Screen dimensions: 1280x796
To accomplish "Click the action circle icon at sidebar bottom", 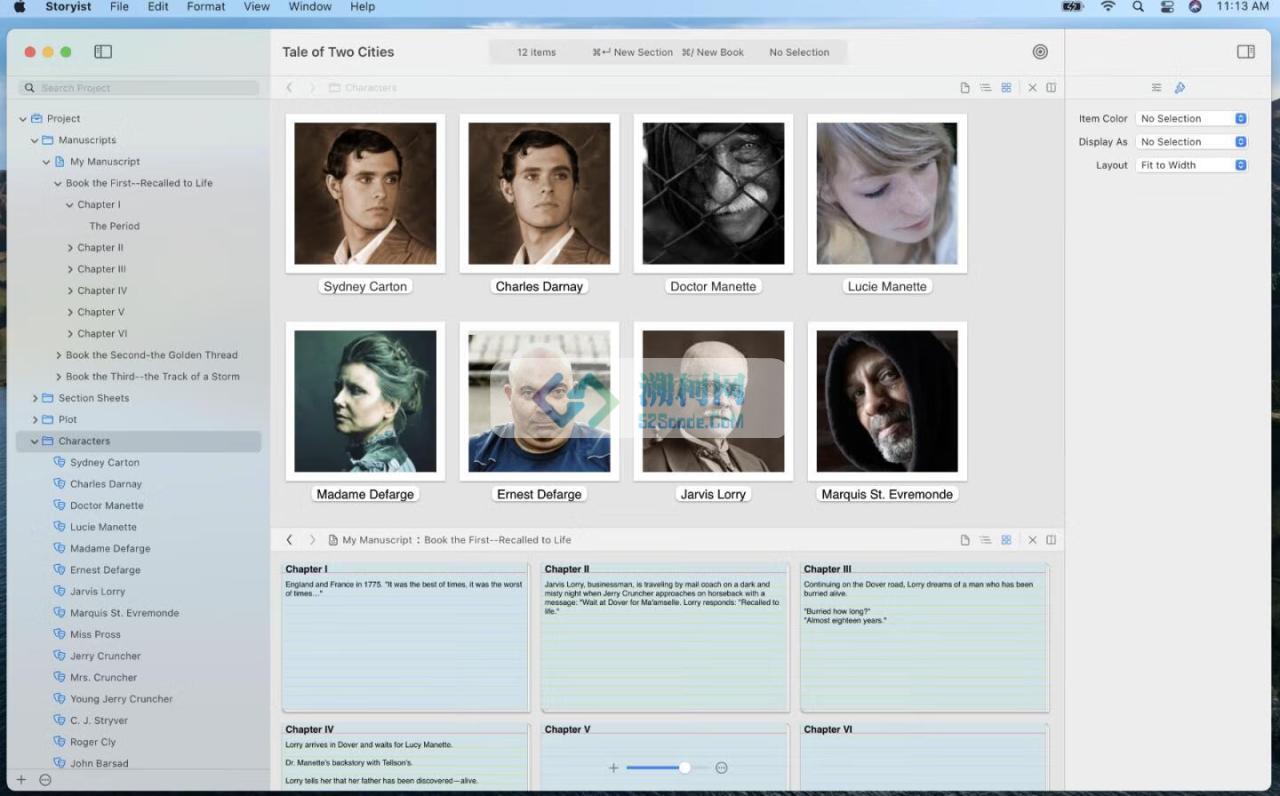I will coord(45,780).
